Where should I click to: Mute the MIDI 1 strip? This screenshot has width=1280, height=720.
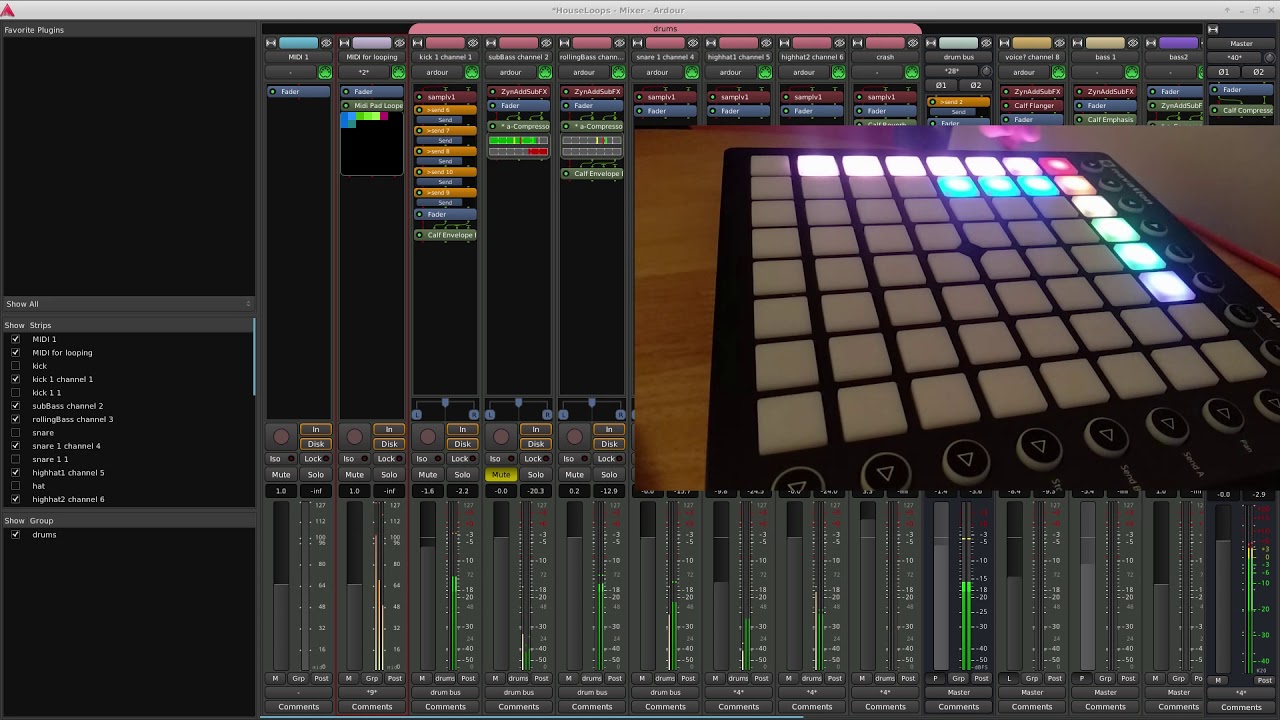(281, 474)
